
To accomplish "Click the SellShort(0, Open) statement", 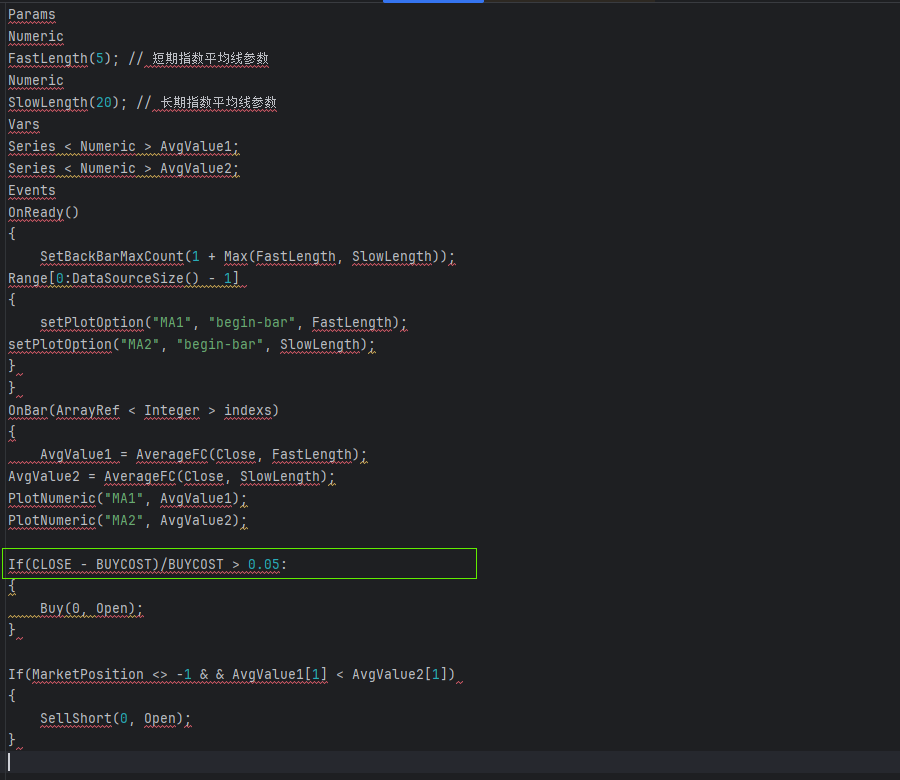I will (115, 719).
